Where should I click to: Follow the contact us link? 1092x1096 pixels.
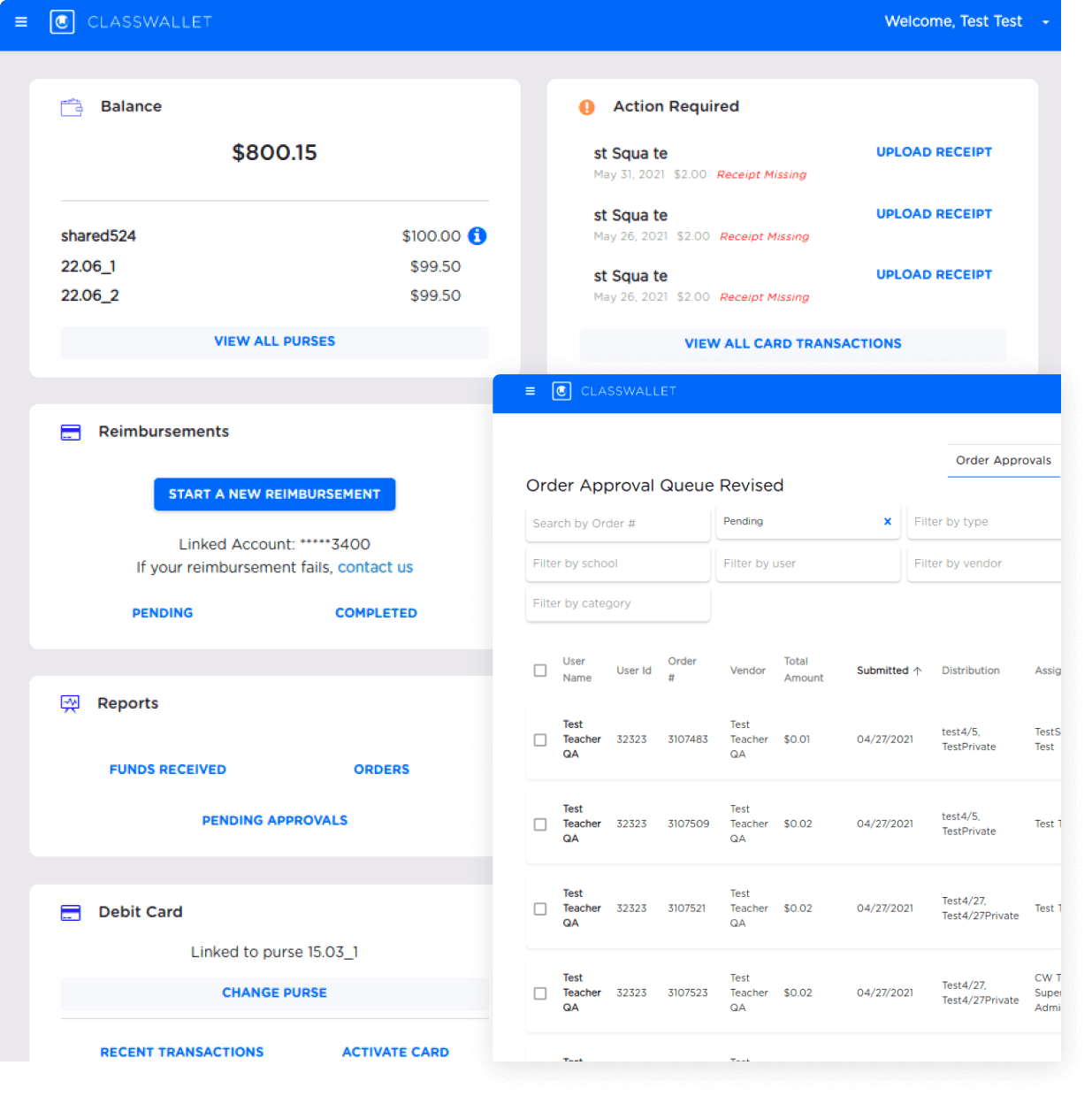pos(375,567)
